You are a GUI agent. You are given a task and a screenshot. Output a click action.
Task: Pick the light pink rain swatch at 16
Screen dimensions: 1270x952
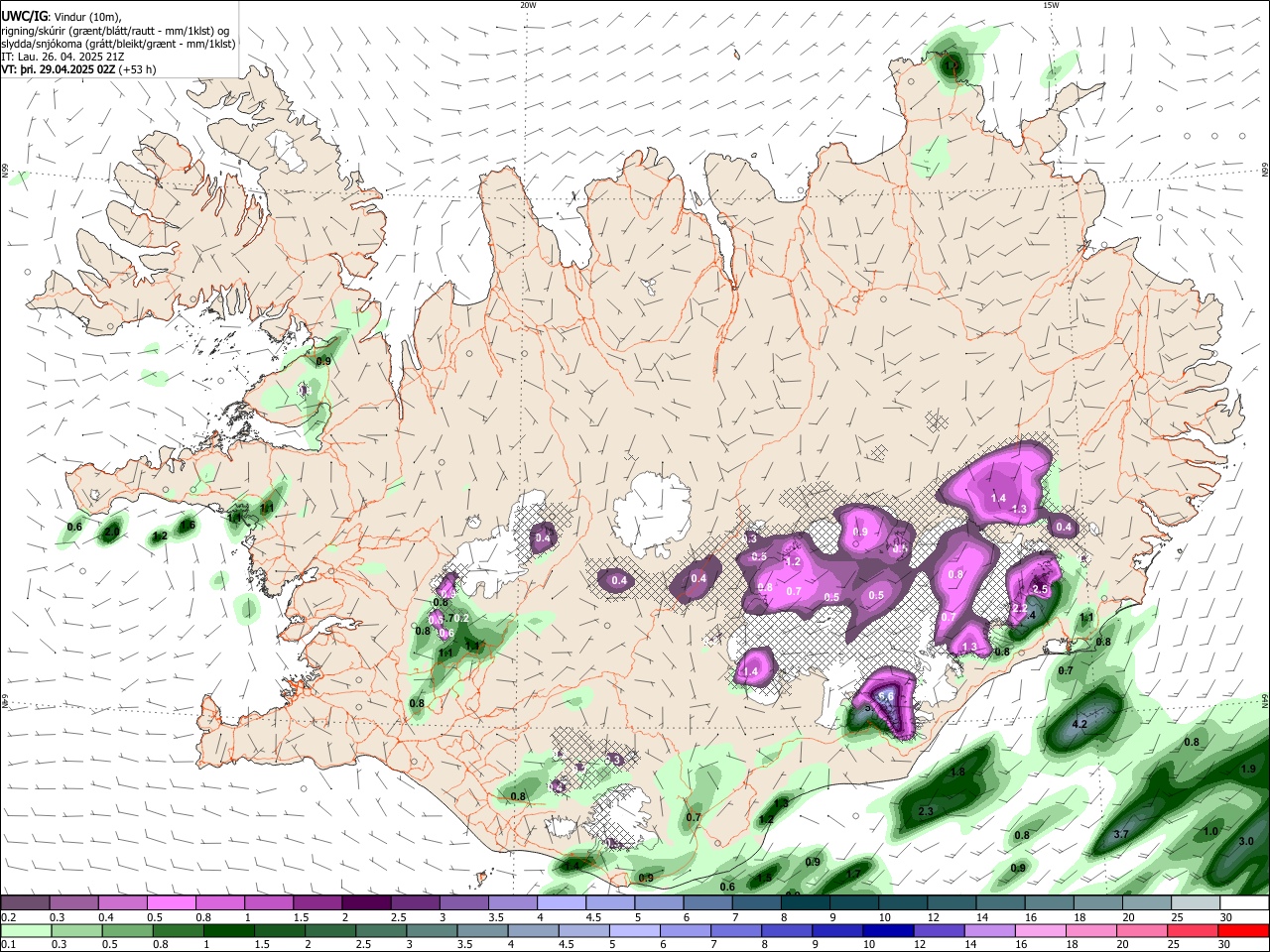pos(1040,930)
